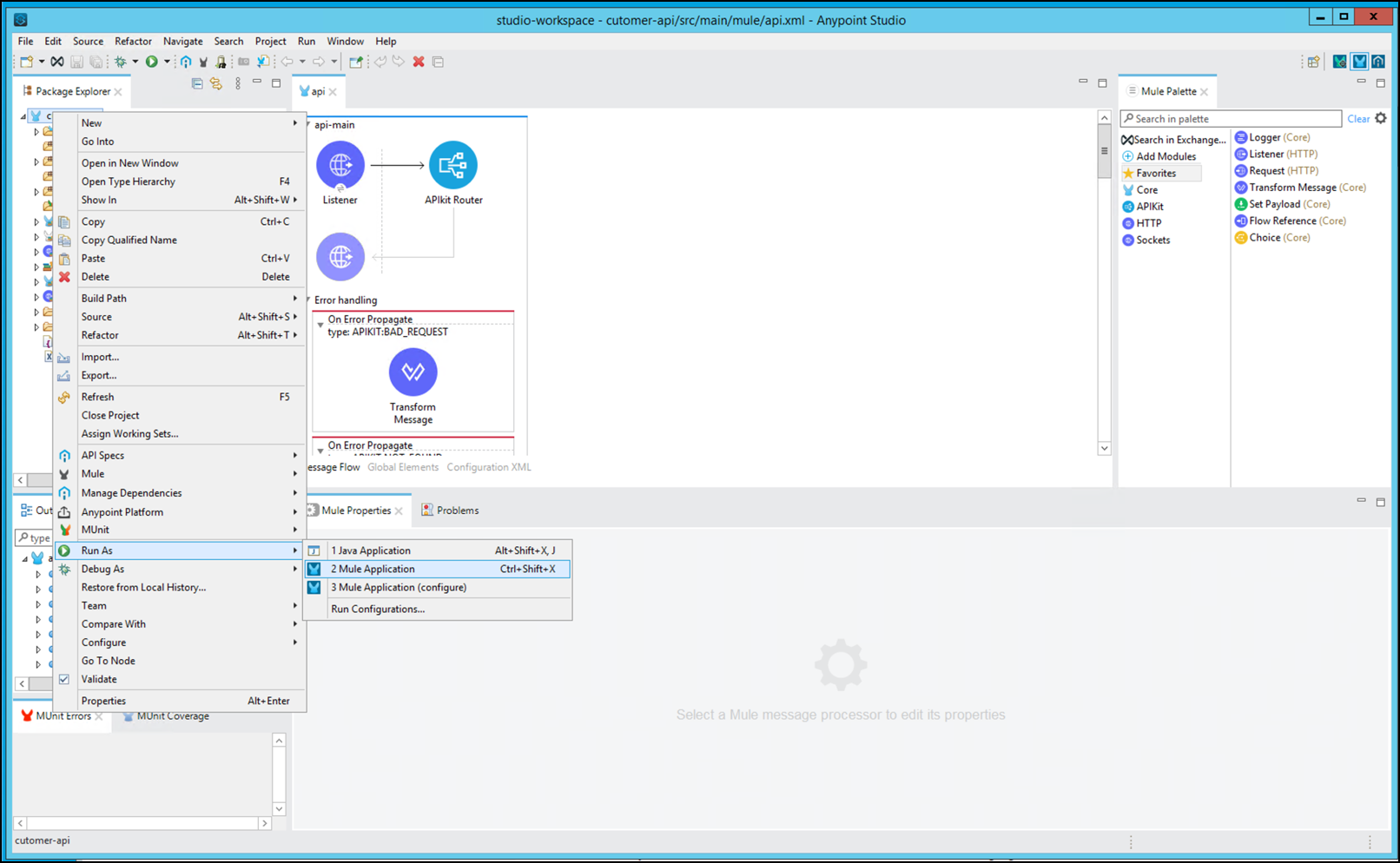Collapse BAD_REQUEST On Error Propagate block
Viewport: 1400px width, 863px height.
click(320, 325)
